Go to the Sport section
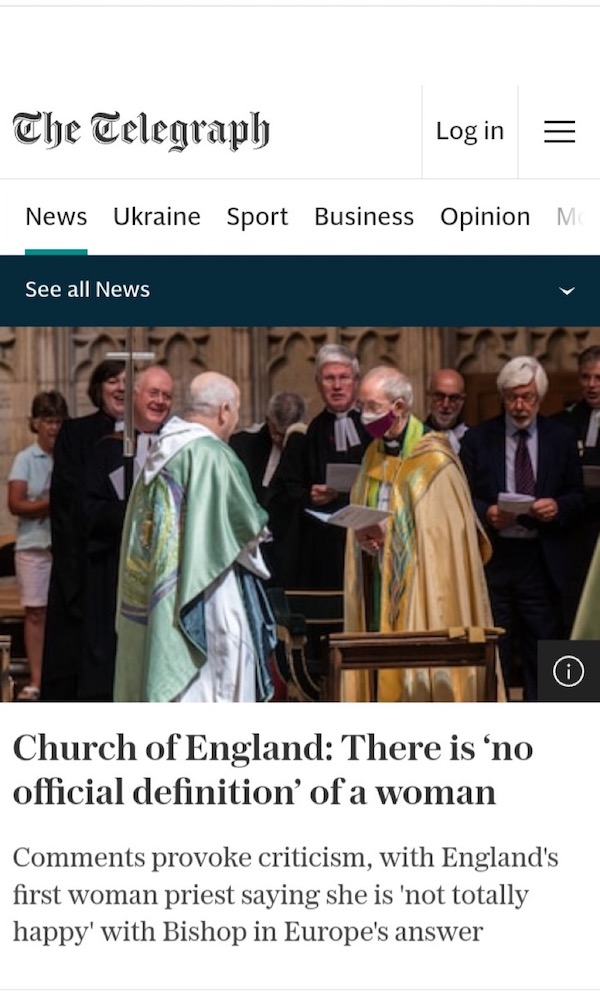This screenshot has width=600, height=993. (x=257, y=217)
